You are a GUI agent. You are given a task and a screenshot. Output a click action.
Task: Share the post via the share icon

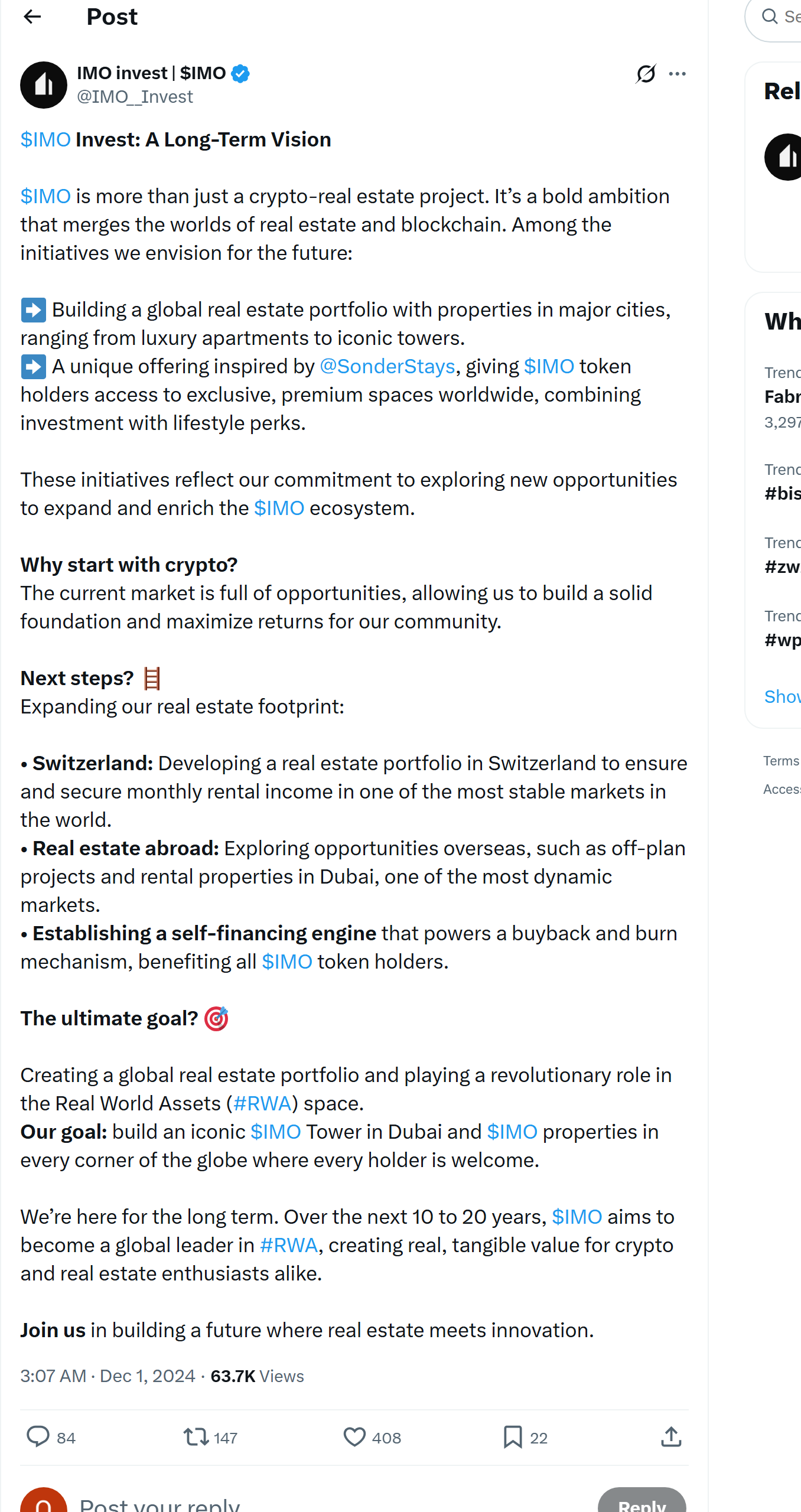pos(670,1437)
